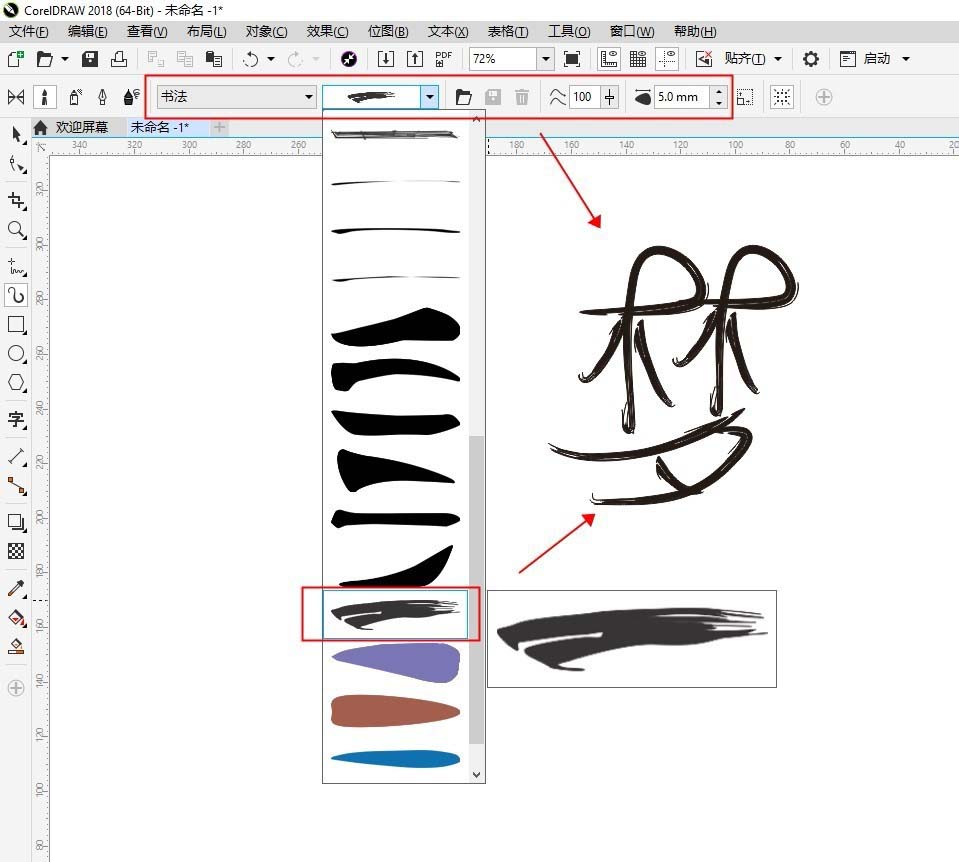Click the Options gear button
This screenshot has height=862, width=959.
811,58
